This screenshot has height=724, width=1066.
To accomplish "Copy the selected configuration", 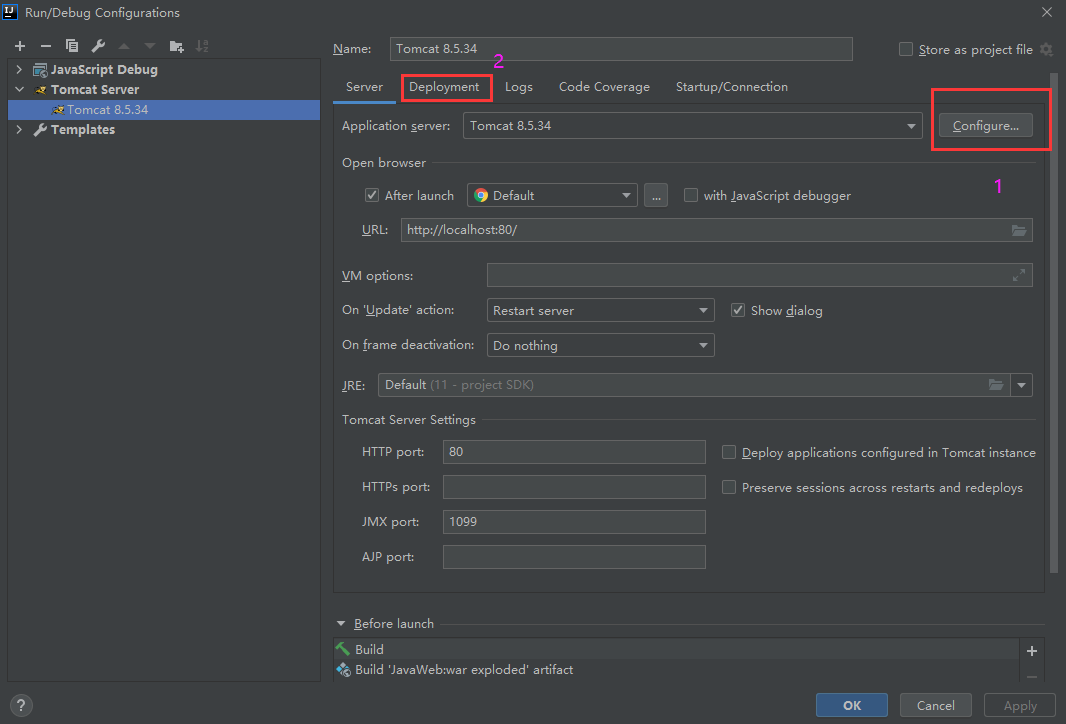I will [x=71, y=46].
